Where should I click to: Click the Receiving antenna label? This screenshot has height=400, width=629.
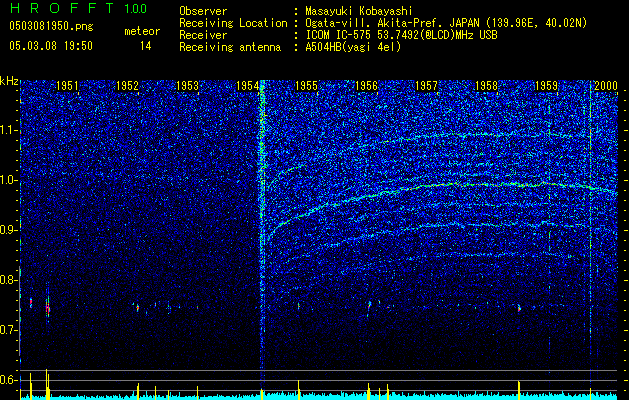230,47
